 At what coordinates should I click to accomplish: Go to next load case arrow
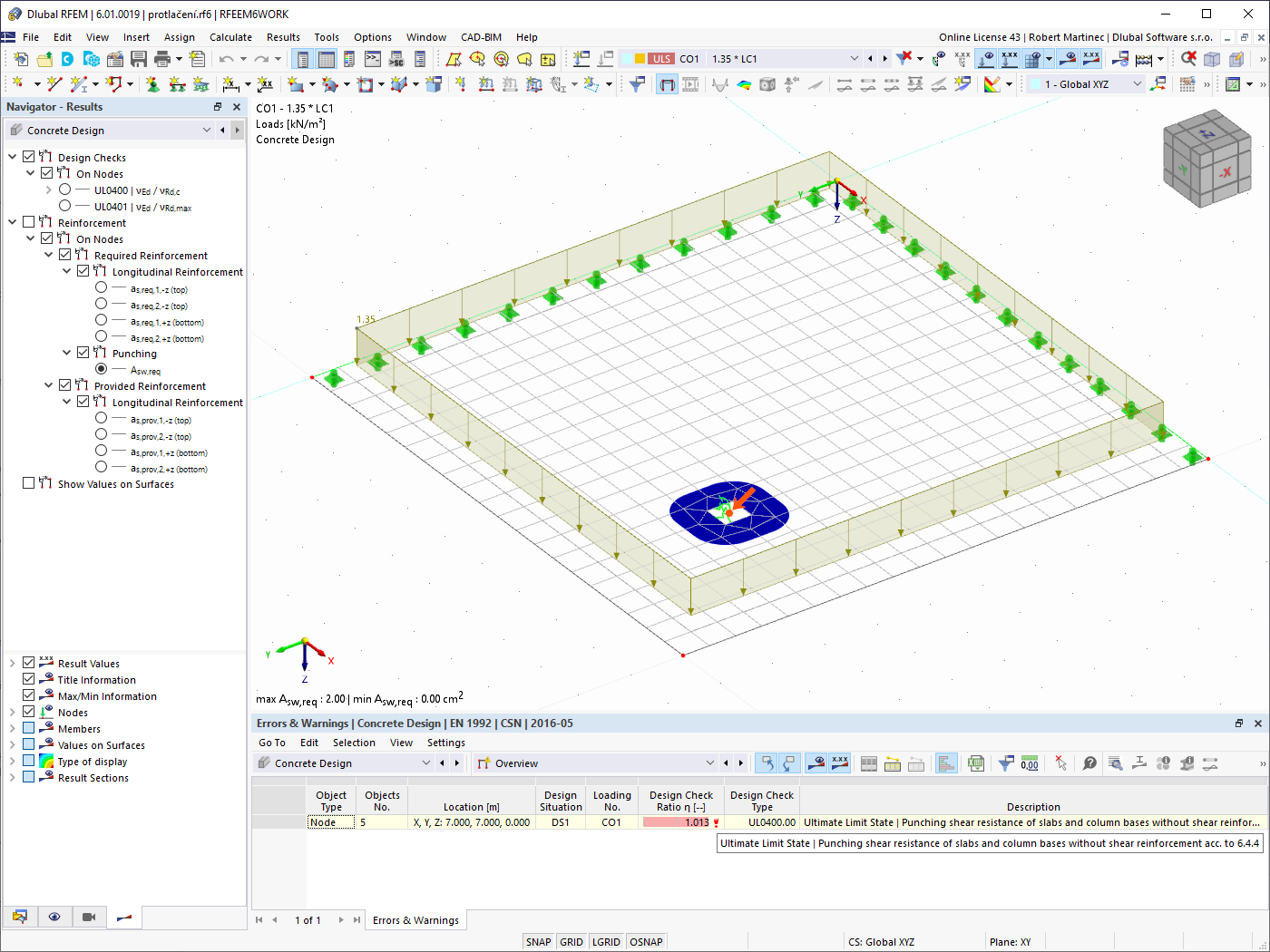885,59
